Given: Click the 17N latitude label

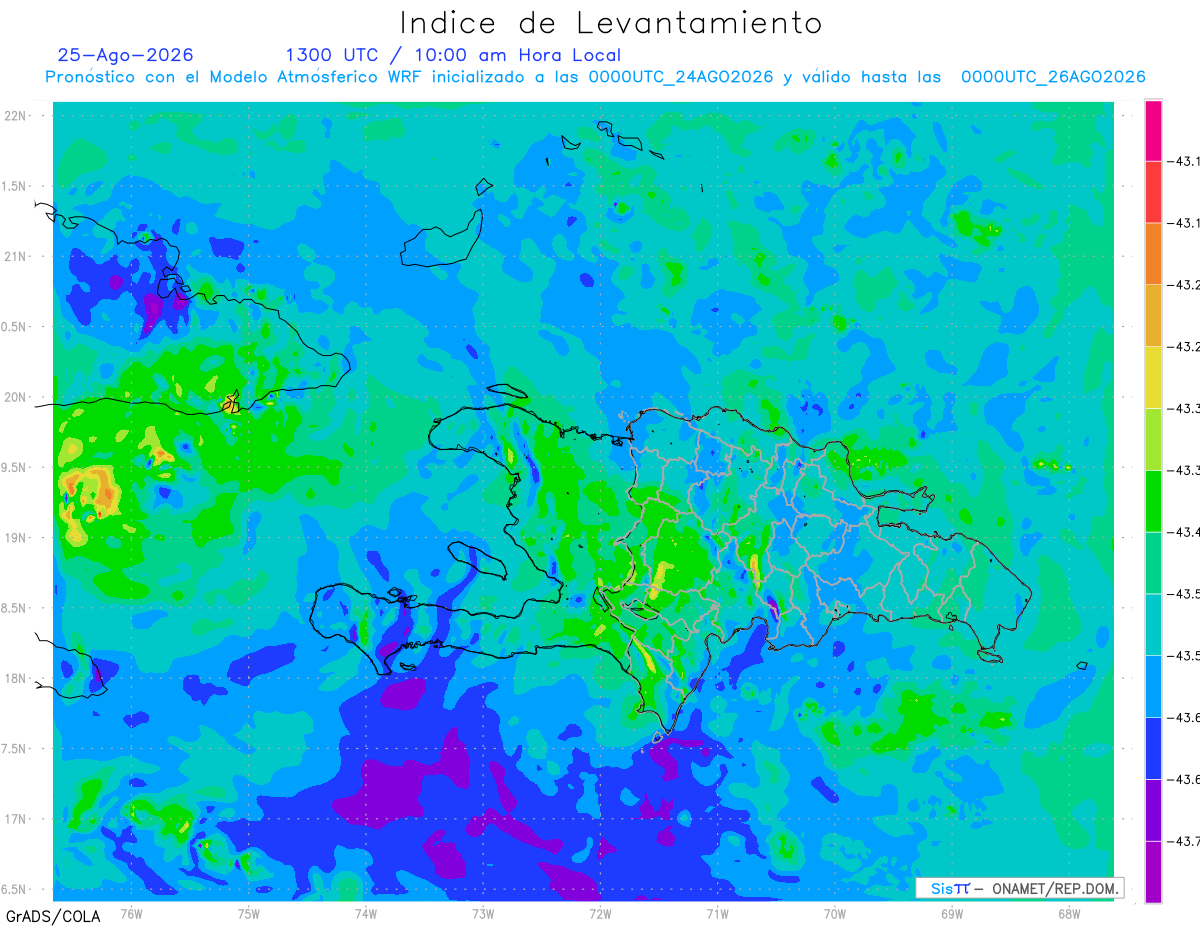Looking at the screenshot, I should 16,819.
